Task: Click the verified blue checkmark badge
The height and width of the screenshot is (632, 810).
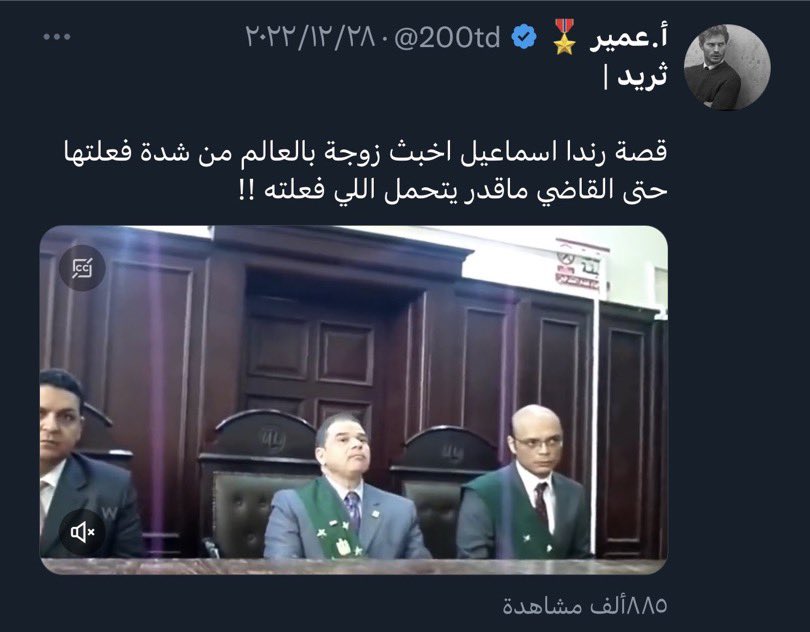Action: click(524, 38)
